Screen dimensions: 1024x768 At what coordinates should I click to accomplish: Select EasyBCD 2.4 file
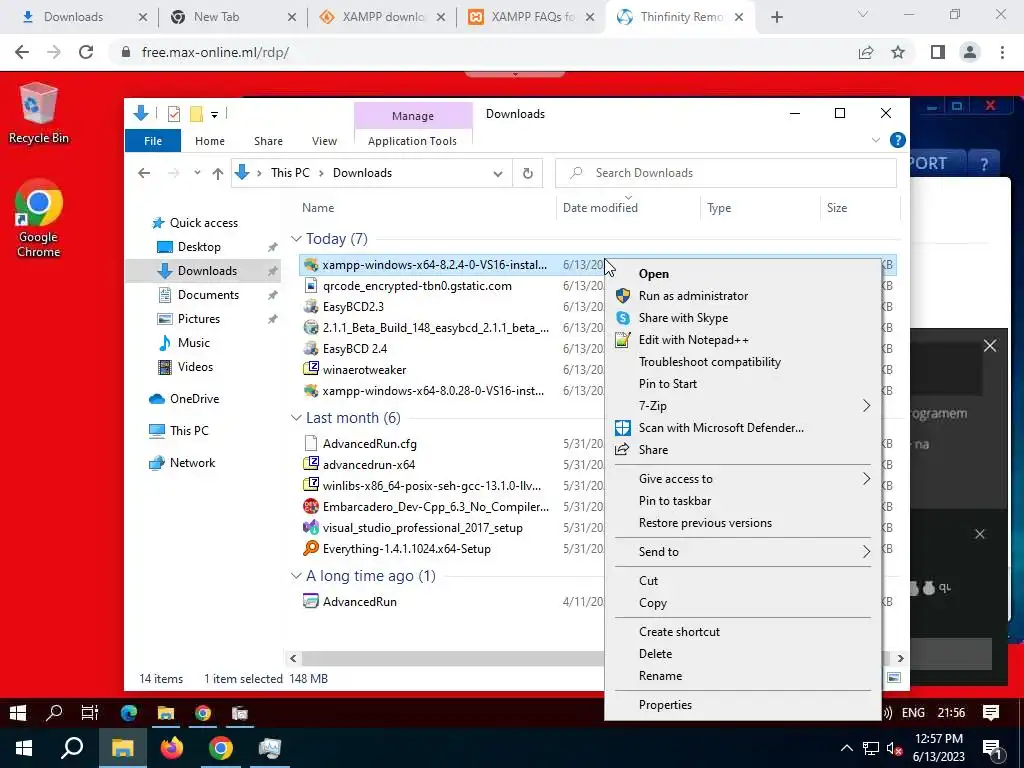(355, 349)
